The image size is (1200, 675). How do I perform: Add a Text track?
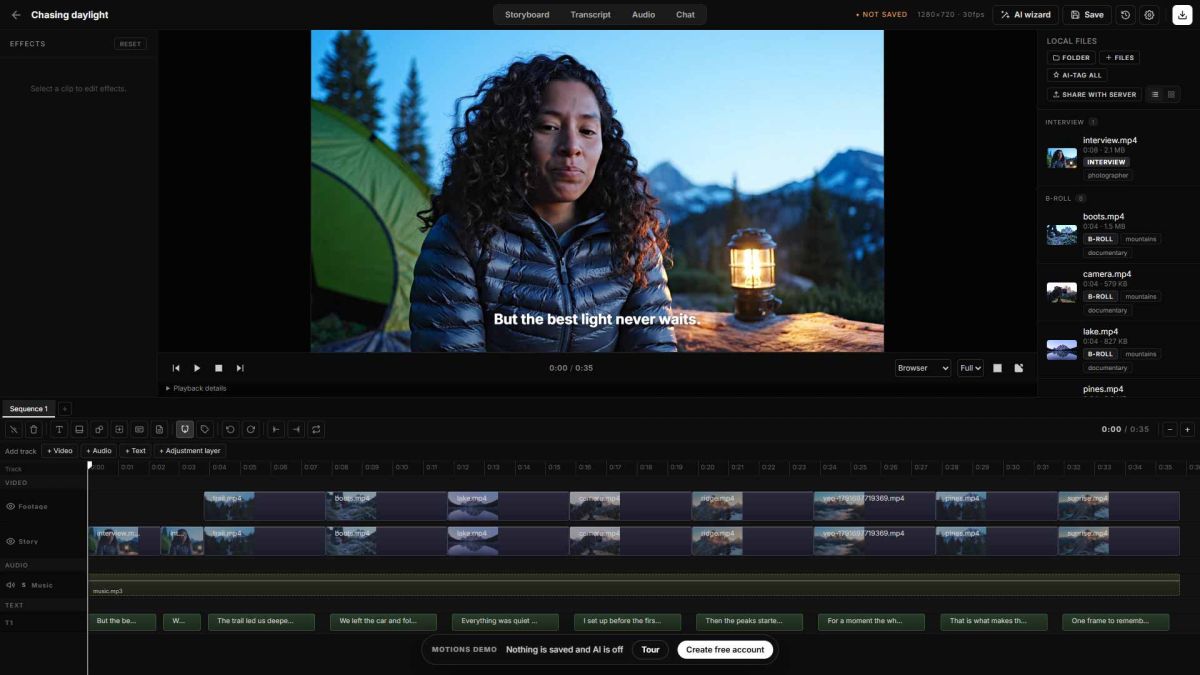(135, 451)
